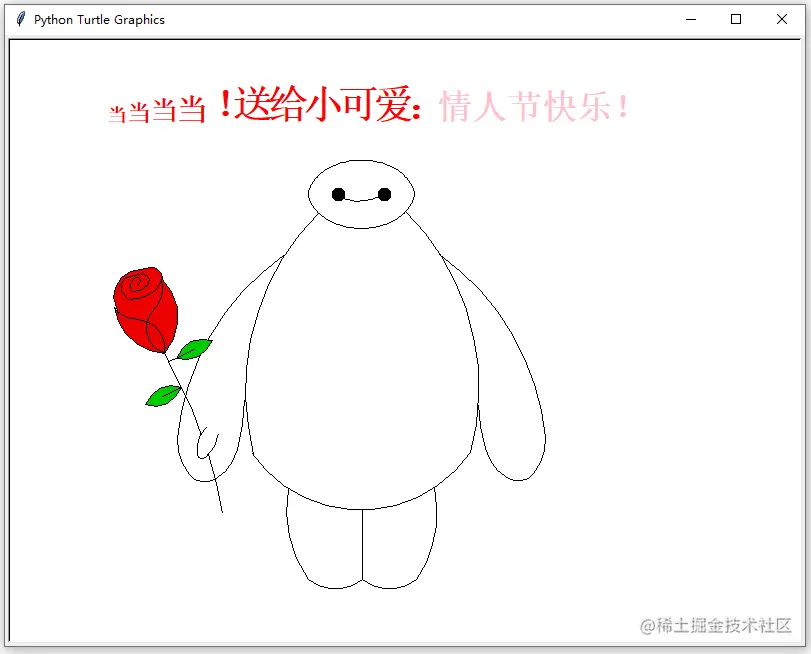Click the pink text "情人节快乐!"
This screenshot has width=811, height=654.
pos(534,106)
